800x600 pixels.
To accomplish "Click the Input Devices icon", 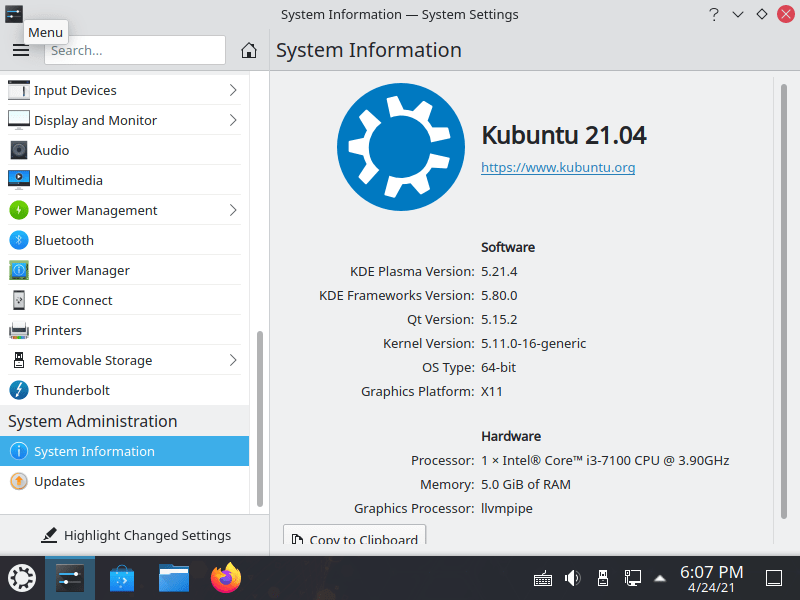I will tap(19, 90).
